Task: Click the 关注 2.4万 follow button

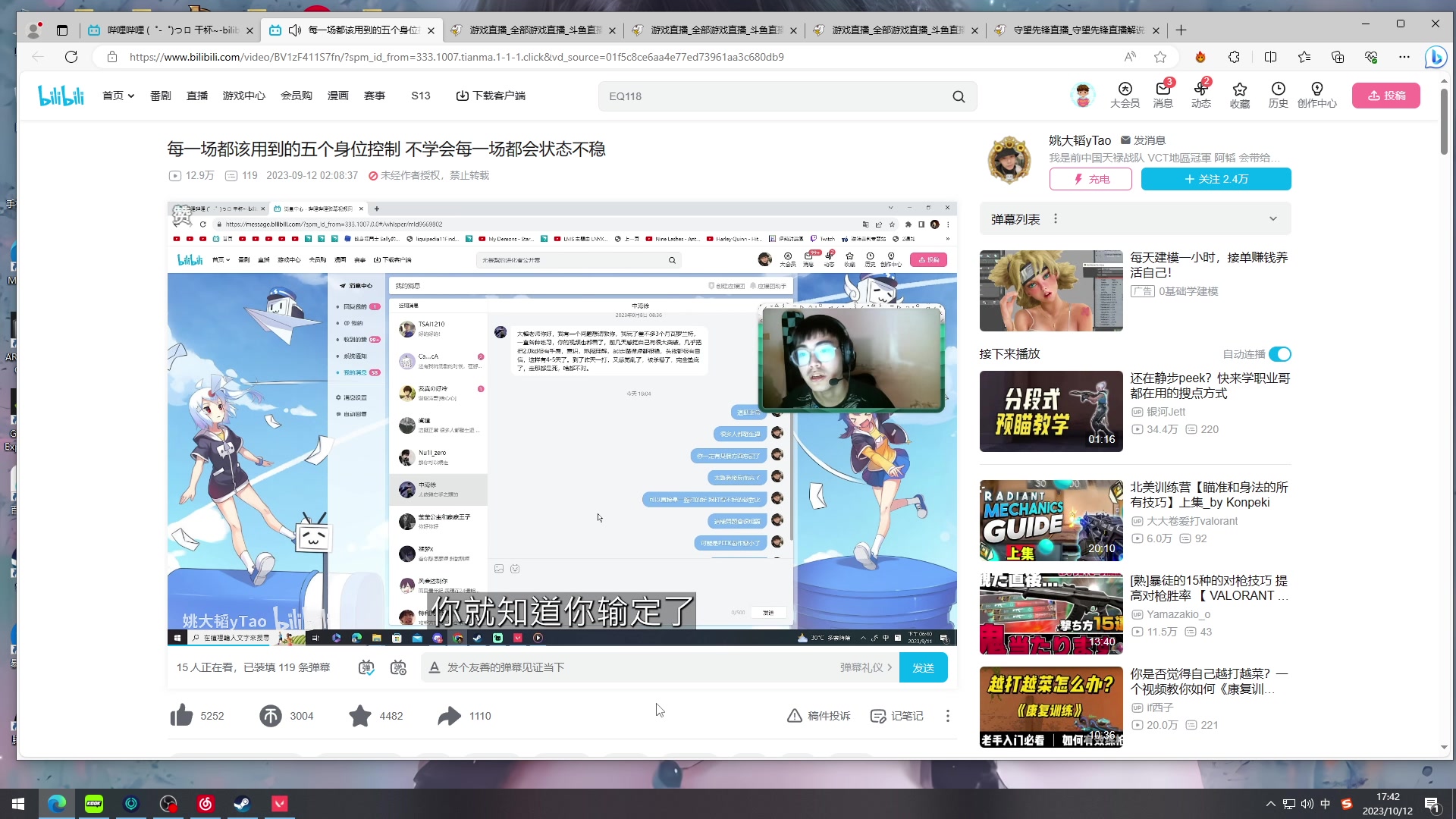Action: click(x=1216, y=179)
